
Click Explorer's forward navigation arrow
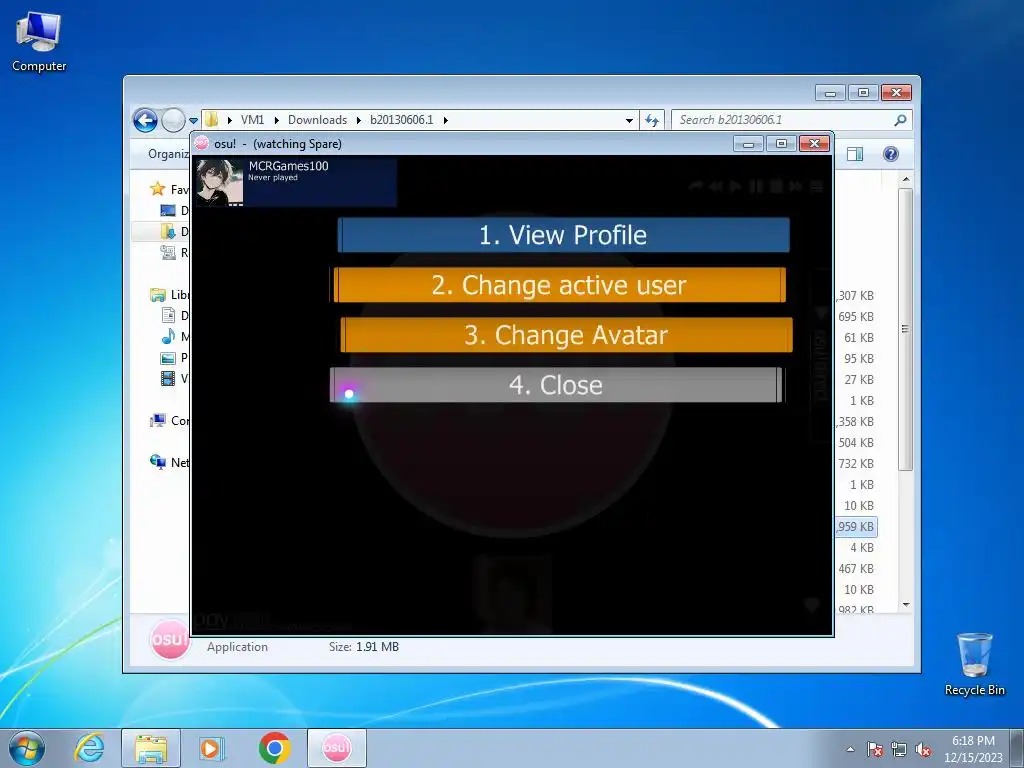pyautogui.click(x=173, y=120)
